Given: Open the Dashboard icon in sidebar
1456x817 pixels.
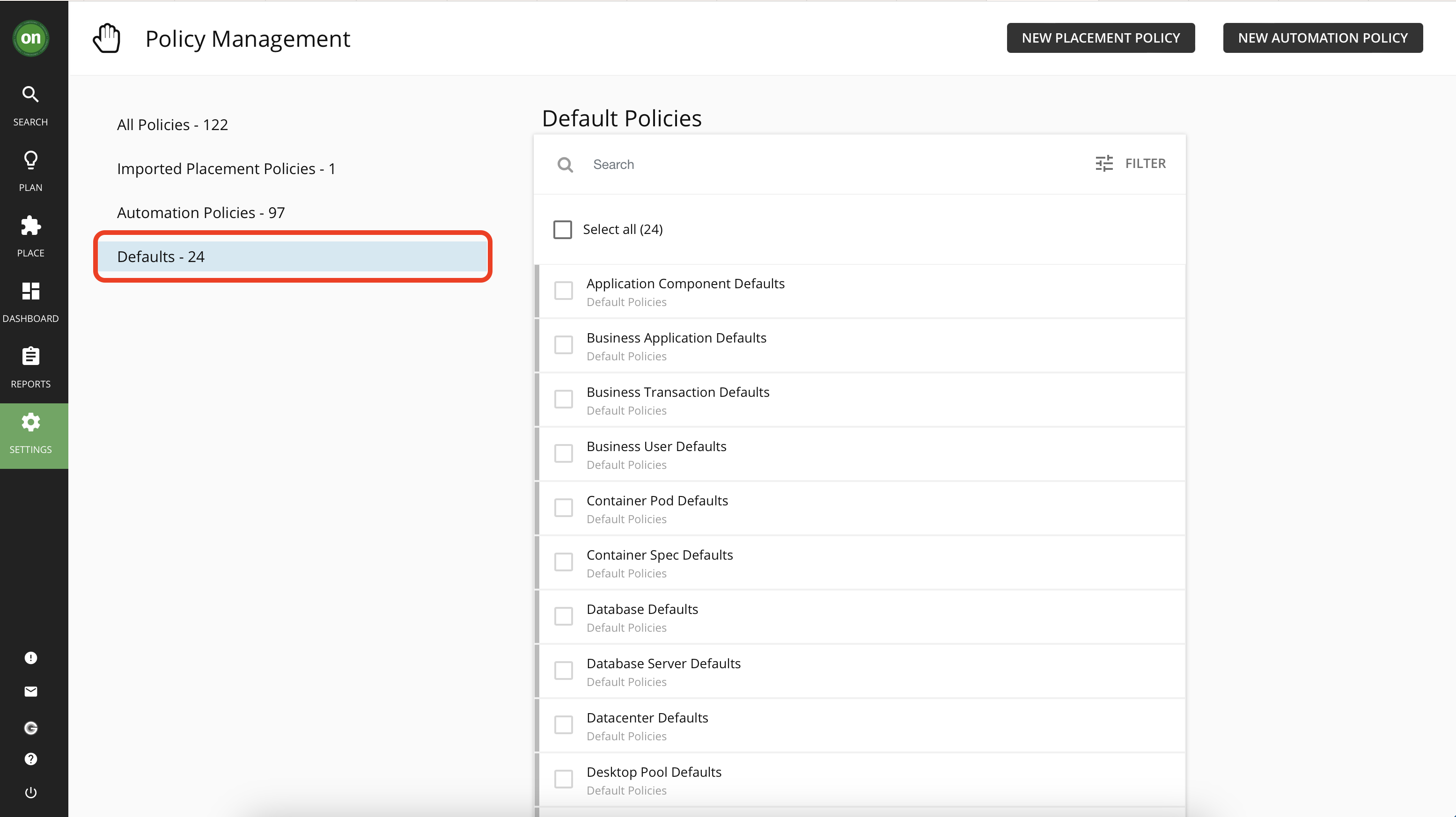Looking at the screenshot, I should click(30, 291).
